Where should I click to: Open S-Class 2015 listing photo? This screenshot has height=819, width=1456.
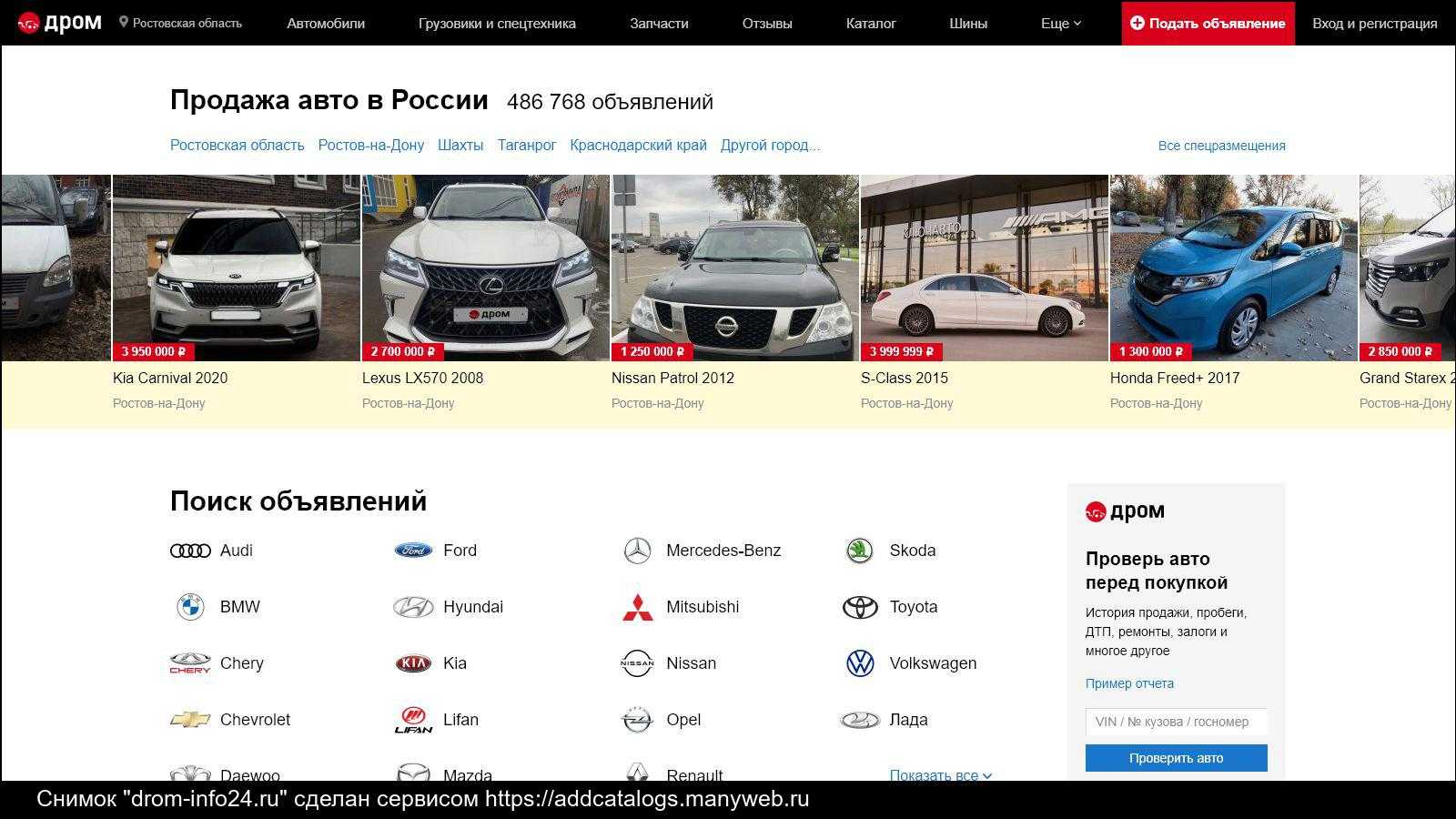(985, 268)
